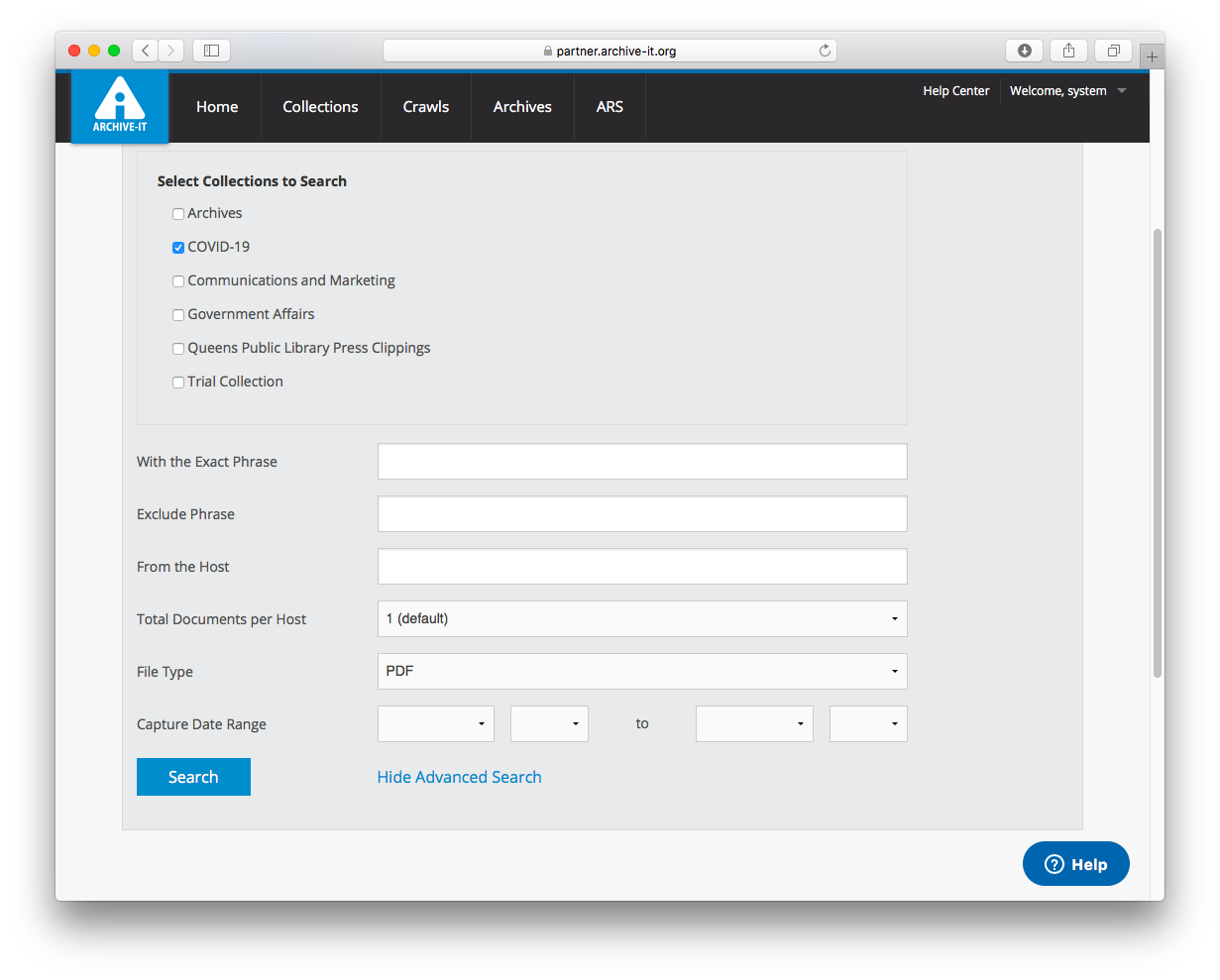Open the File Type dropdown showing PDF
Image resolution: width=1220 pixels, height=980 pixels.
coord(641,672)
